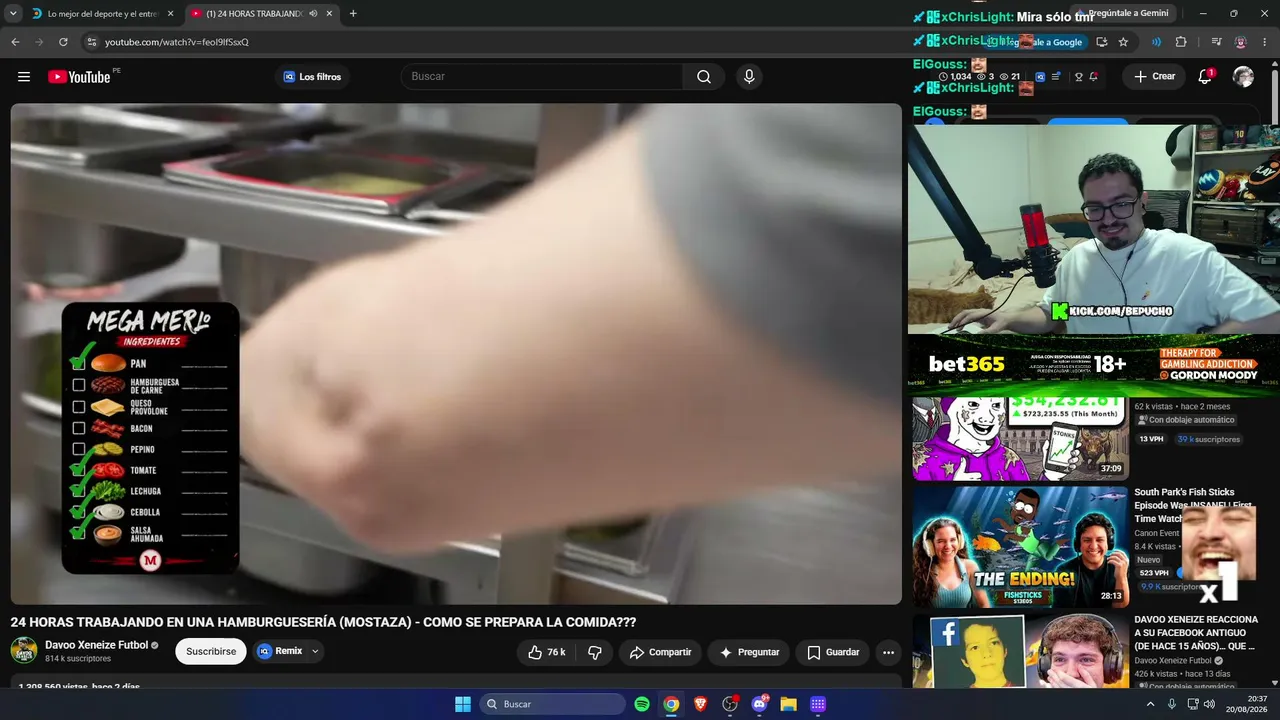Open the Chrome profile avatar in the toolbar
The width and height of the screenshot is (1280, 720).
(x=1241, y=42)
